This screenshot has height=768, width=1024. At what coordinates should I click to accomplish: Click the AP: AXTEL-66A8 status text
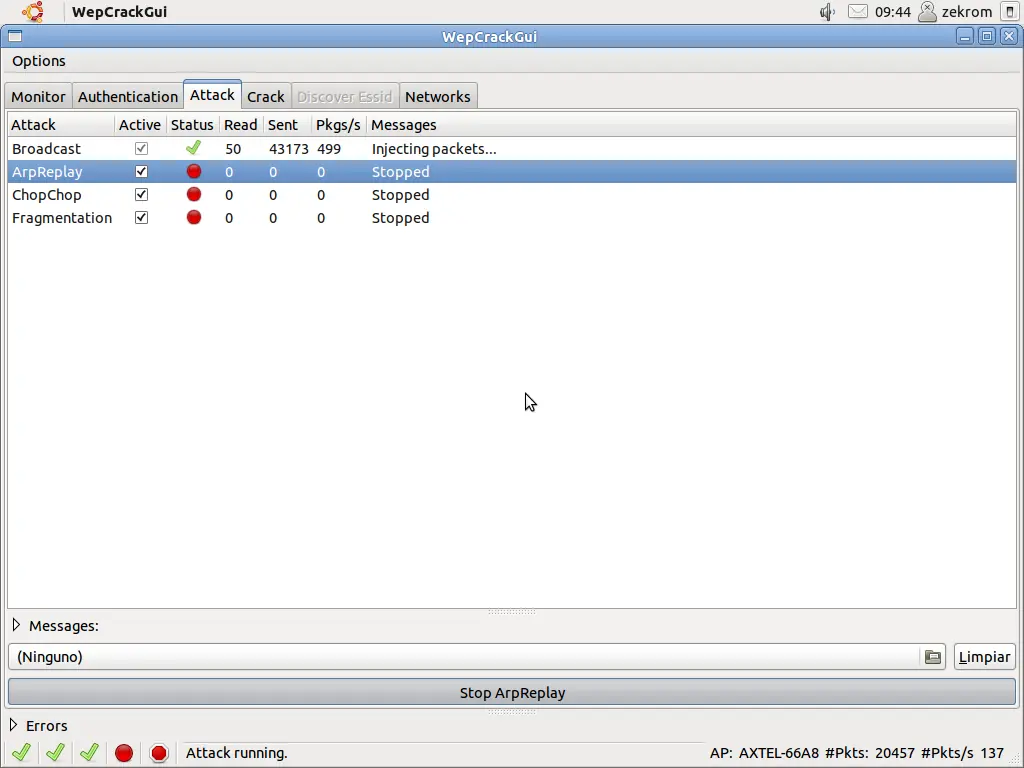click(x=764, y=753)
